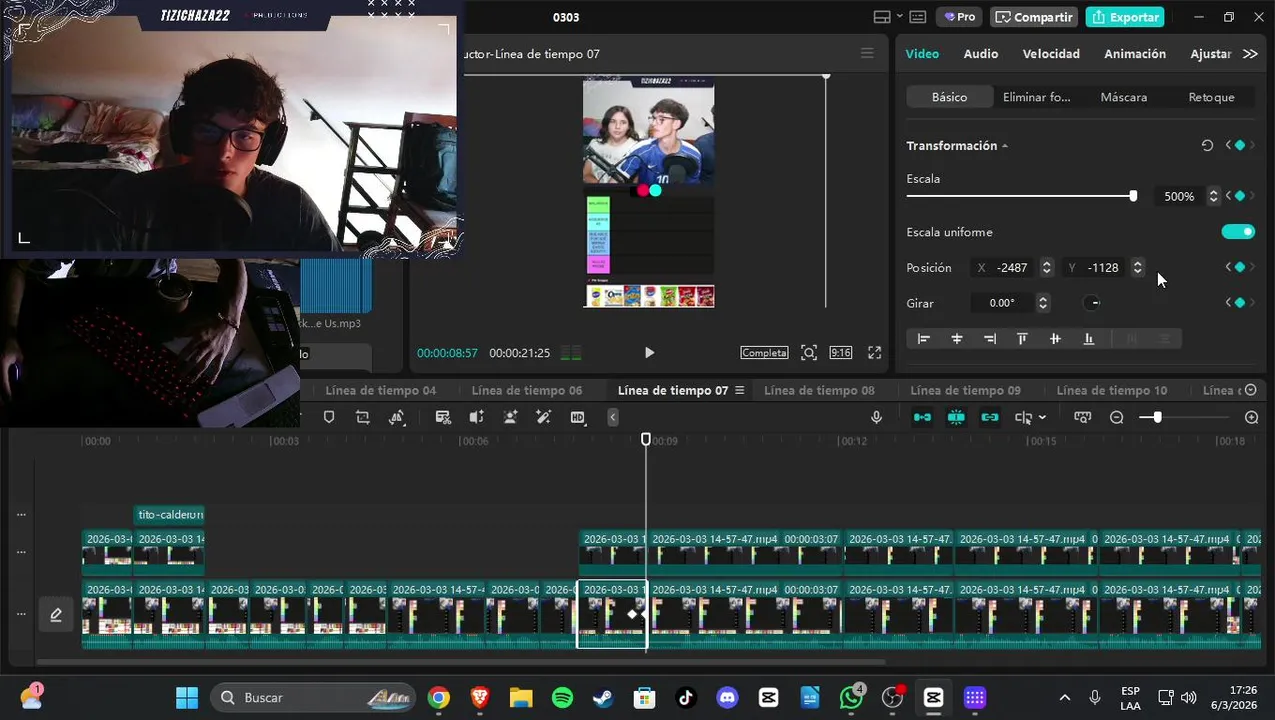Open preview cover settings icon left of zoom out

click(x=1082, y=417)
